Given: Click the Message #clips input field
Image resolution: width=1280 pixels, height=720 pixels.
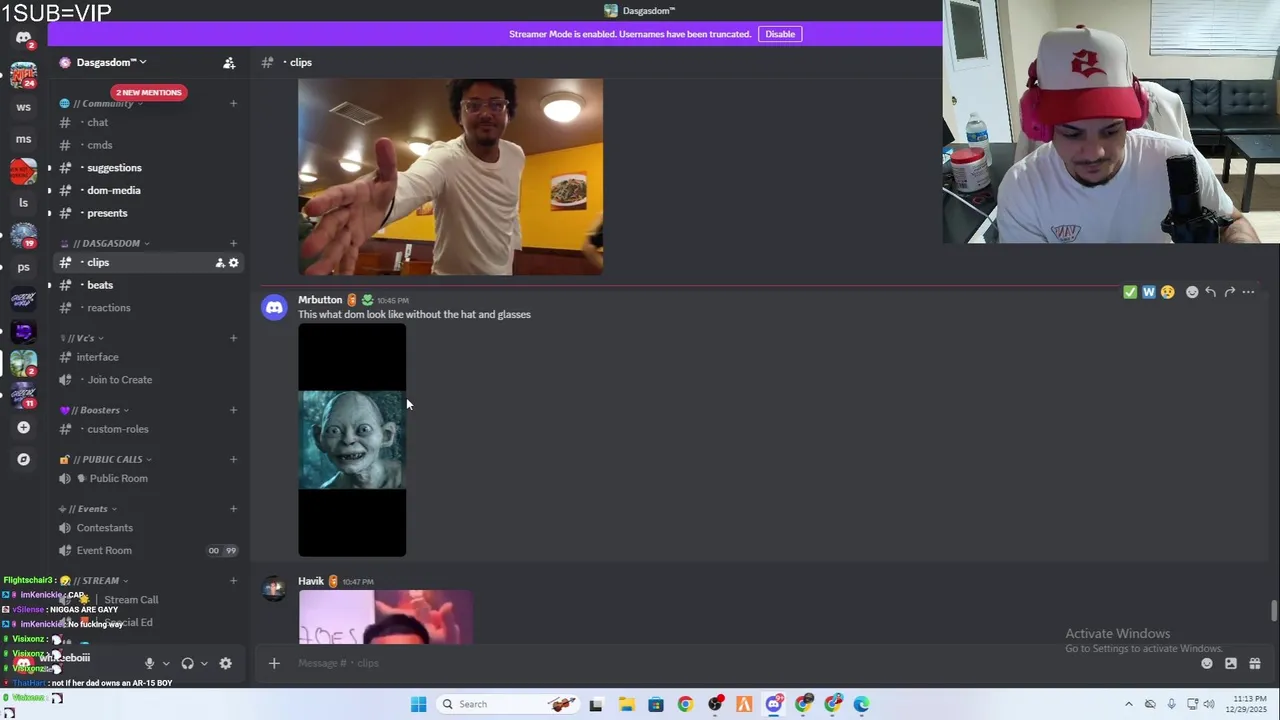Looking at the screenshot, I should click(x=740, y=663).
